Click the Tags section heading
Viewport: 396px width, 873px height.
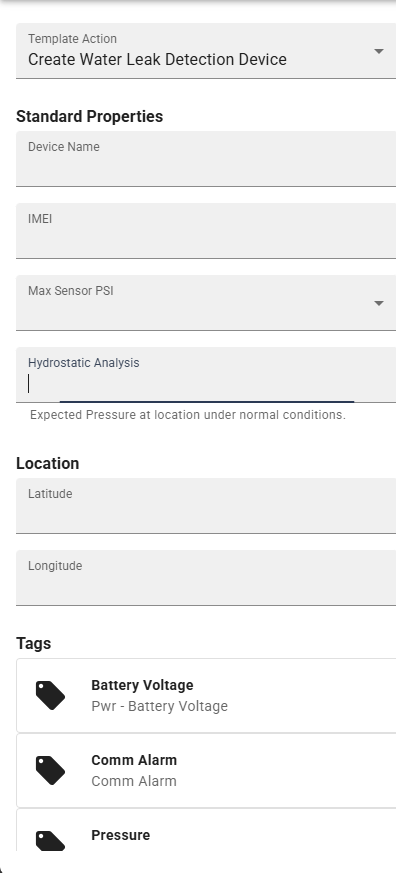pos(33,643)
